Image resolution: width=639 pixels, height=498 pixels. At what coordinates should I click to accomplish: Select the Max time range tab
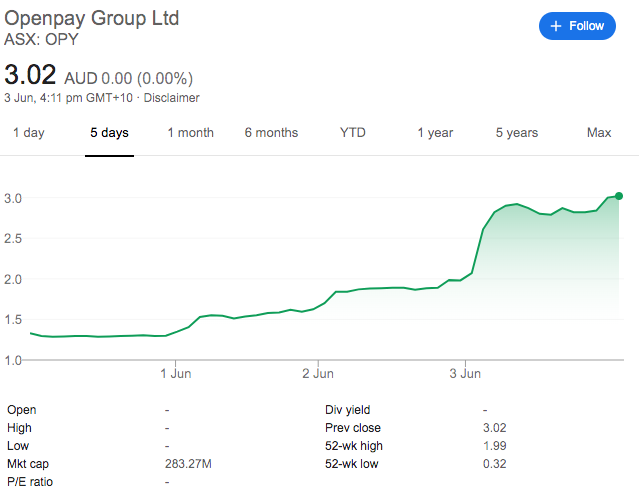599,133
